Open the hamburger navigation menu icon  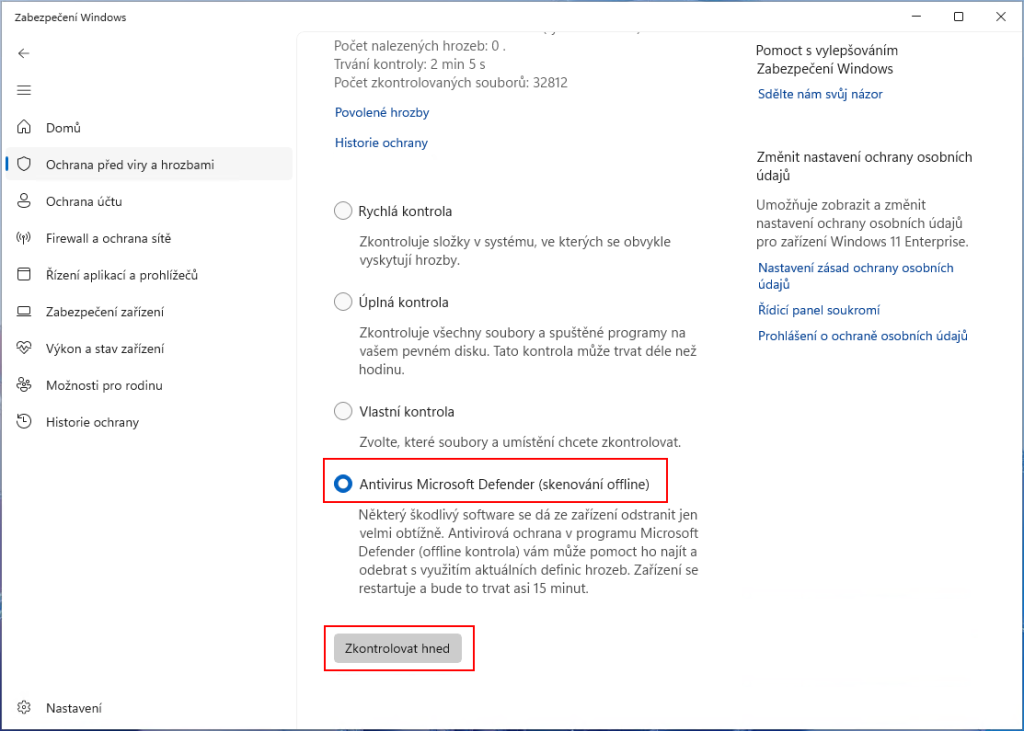click(24, 90)
